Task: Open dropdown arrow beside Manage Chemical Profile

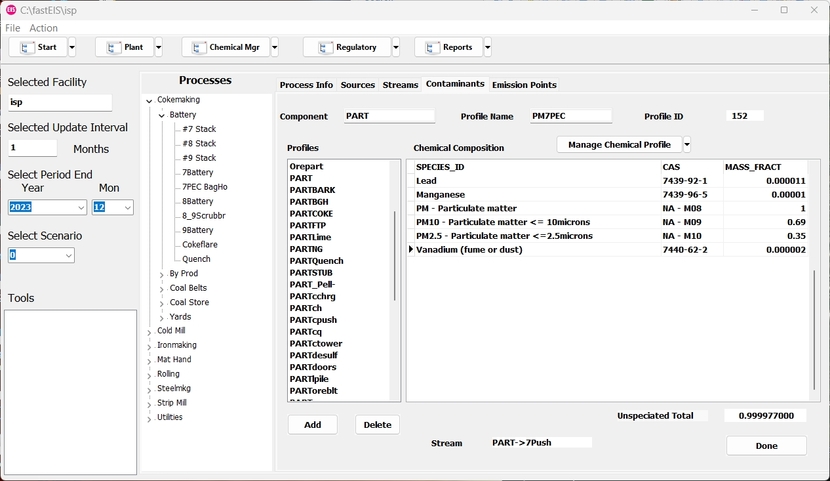Action: 687,145
